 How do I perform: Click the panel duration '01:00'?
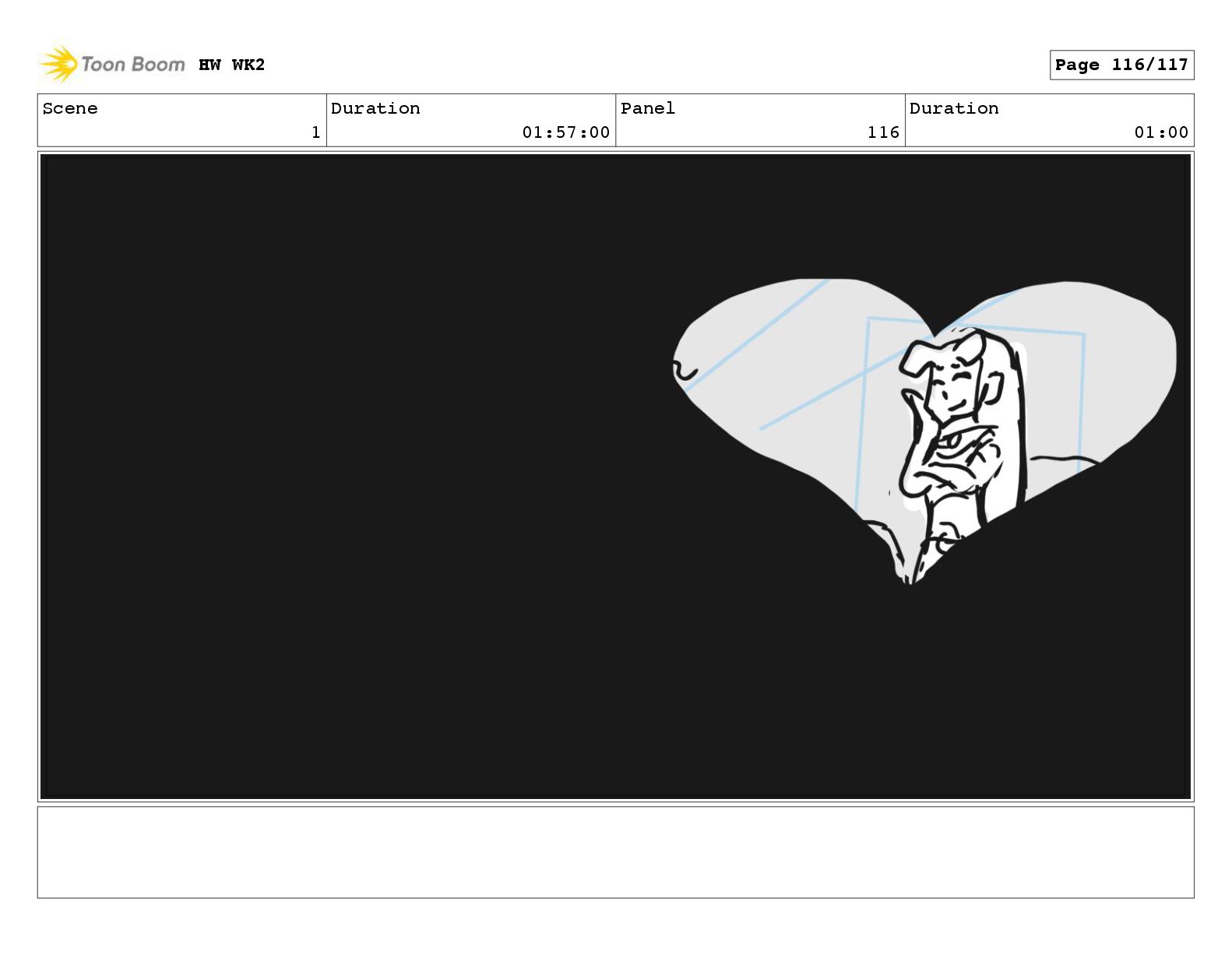[1161, 132]
